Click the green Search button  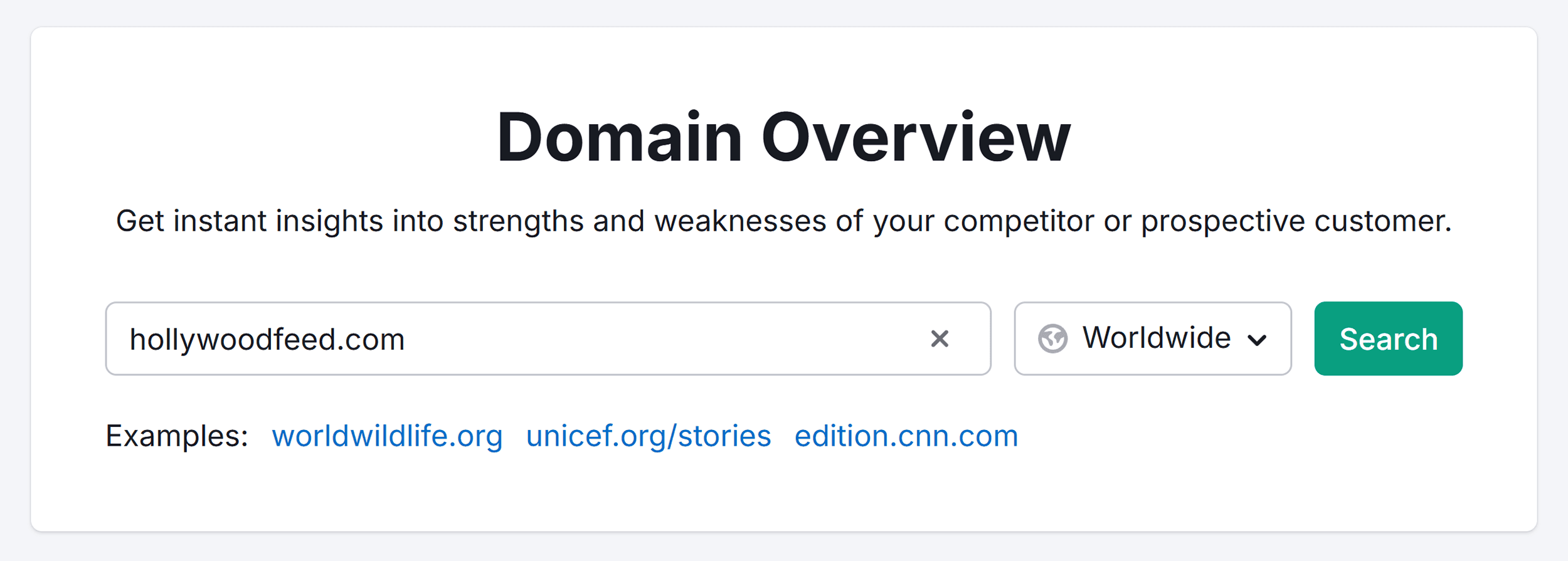[x=1388, y=338]
